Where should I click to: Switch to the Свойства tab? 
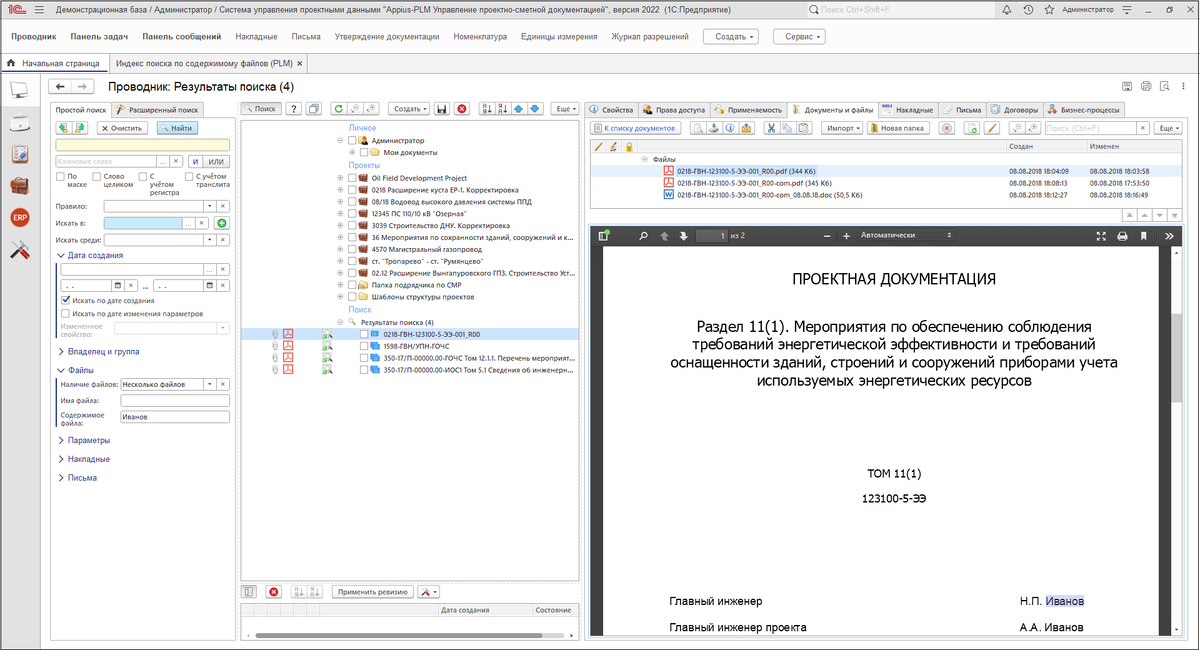[611, 110]
